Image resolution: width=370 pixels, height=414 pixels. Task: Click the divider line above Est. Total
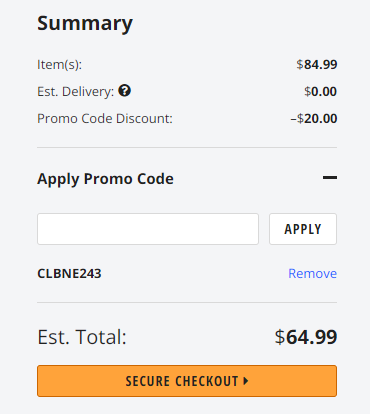[187, 303]
